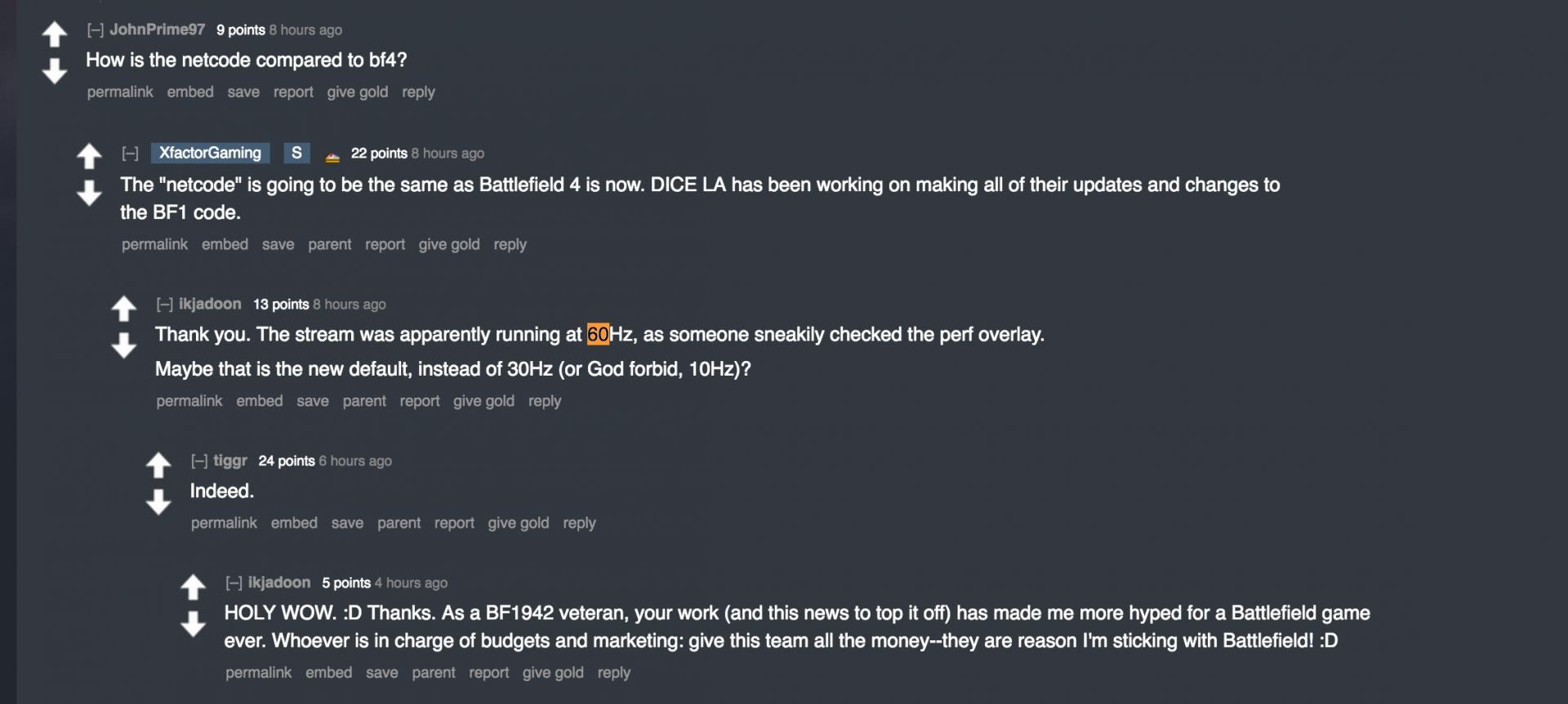The image size is (1568, 704).
Task: Upvote ikjadoon's 60Hz stream comment
Action: (123, 308)
